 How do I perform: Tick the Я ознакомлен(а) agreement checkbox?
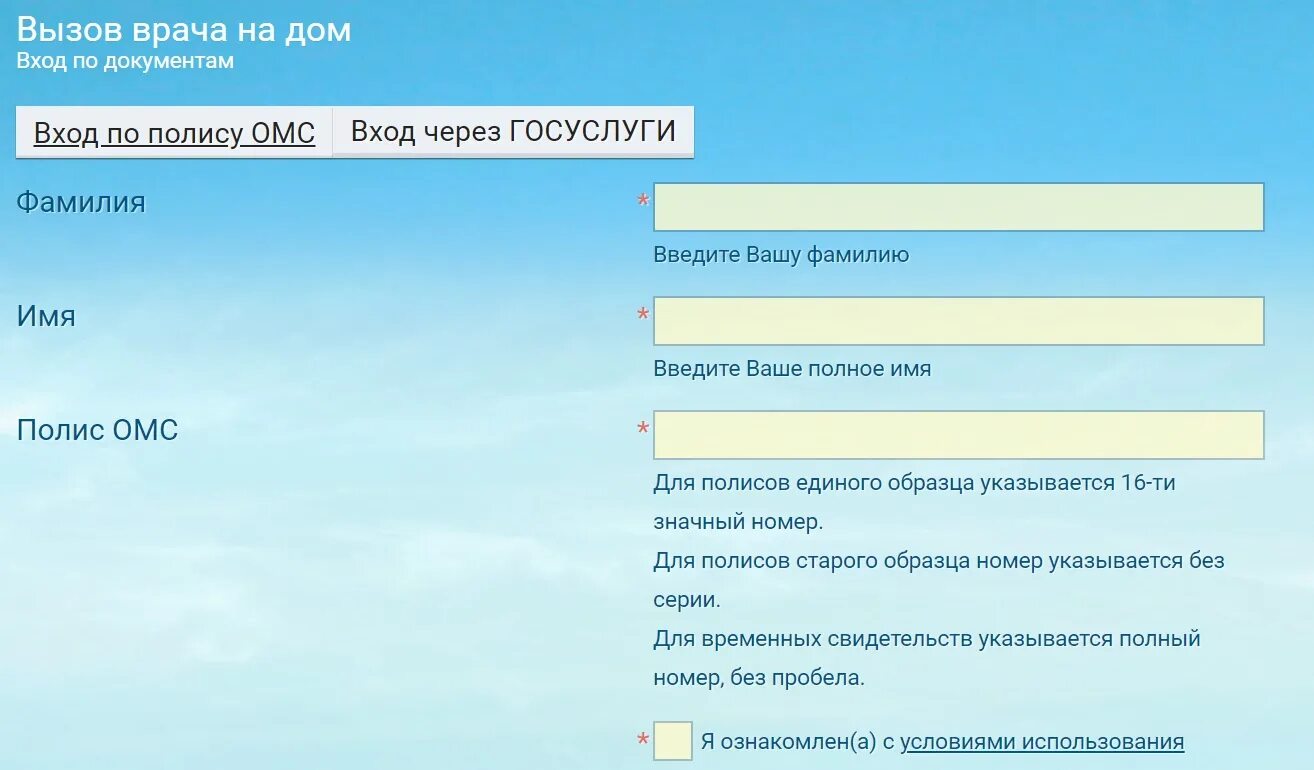coord(673,741)
